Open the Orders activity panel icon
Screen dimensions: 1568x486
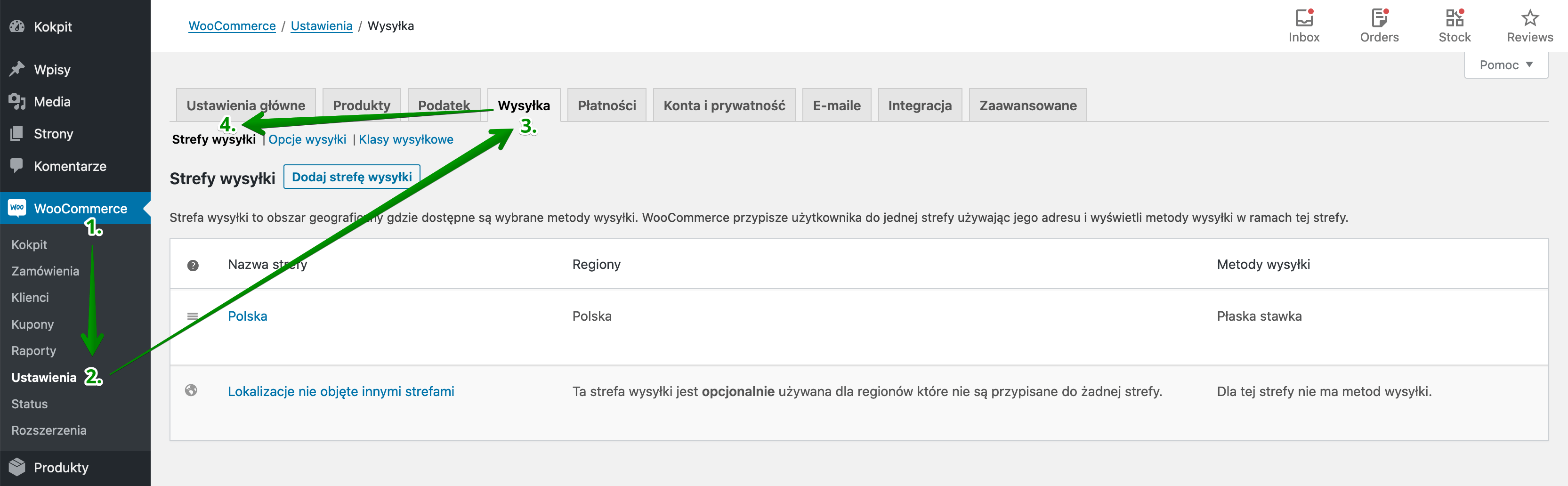(x=1379, y=18)
